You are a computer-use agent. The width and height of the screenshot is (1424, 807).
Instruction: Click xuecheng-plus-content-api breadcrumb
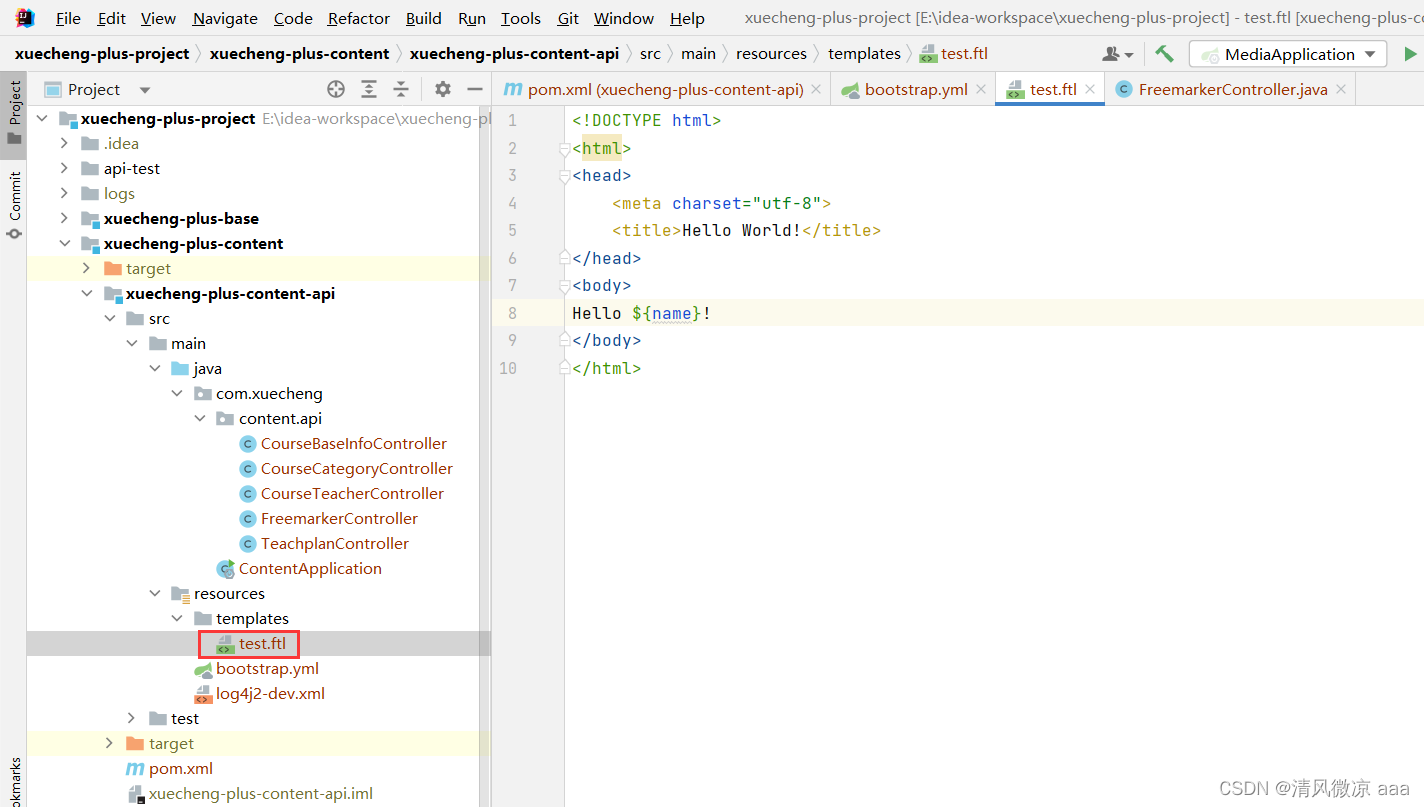coord(514,54)
